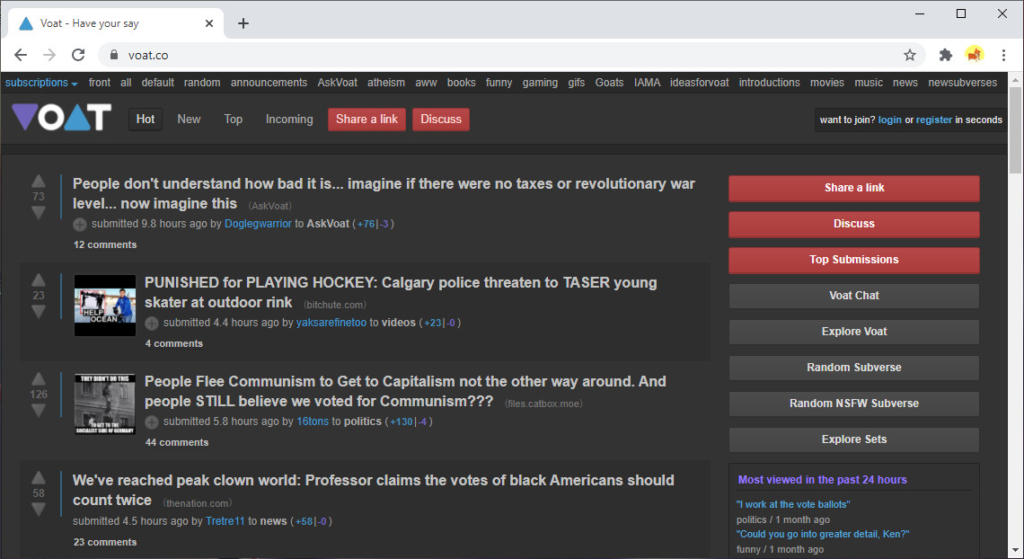The image size is (1024, 559).
Task: Click Explore Voat button
Action: [854, 332]
